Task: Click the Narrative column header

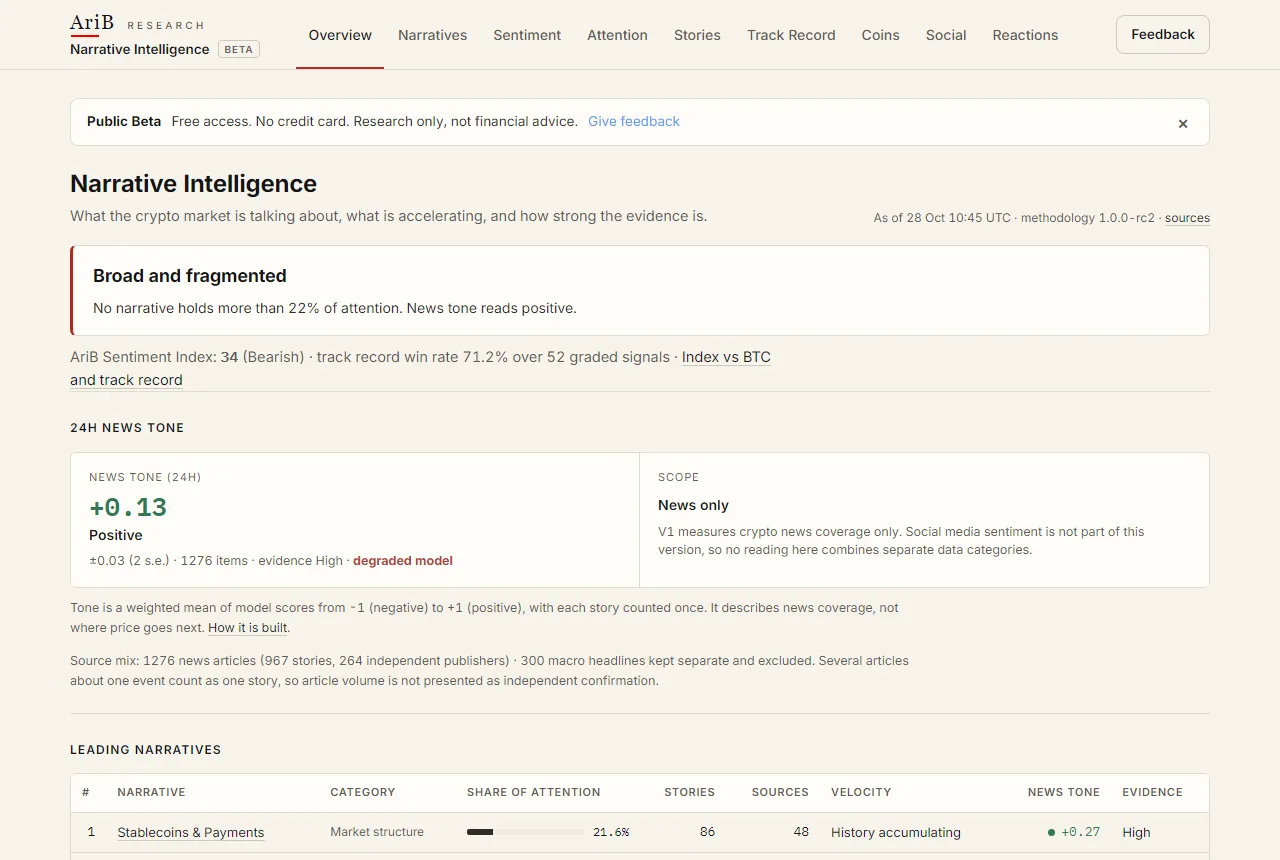Action: [x=151, y=792]
